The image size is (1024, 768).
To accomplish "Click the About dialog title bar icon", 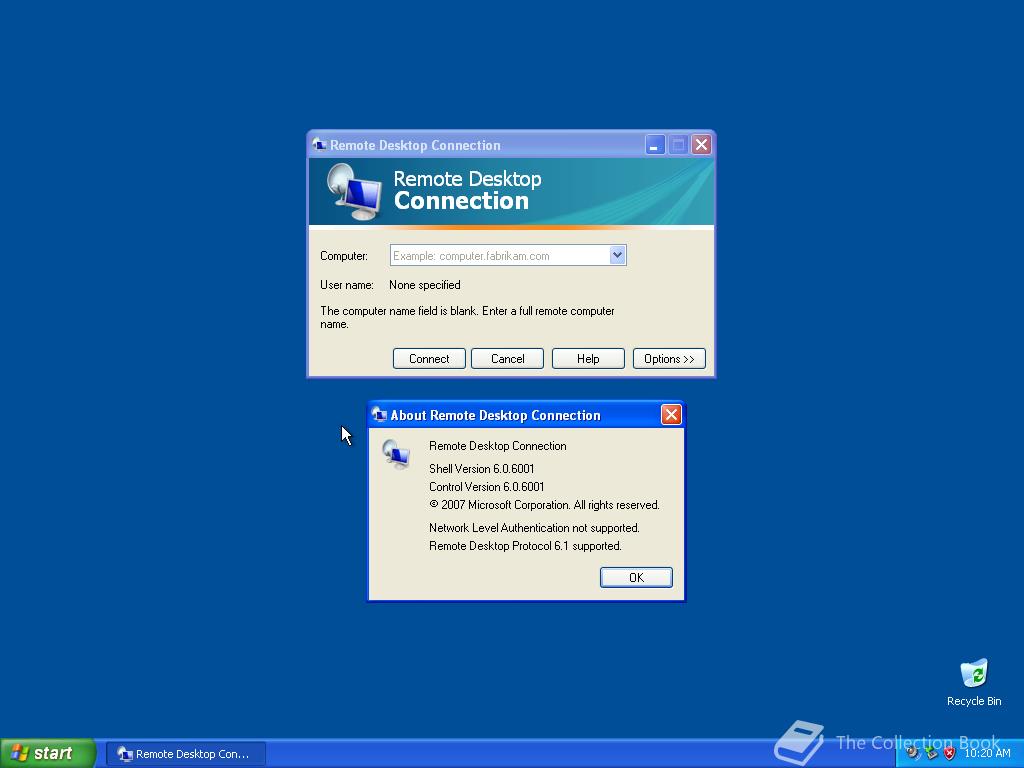I will 379,415.
